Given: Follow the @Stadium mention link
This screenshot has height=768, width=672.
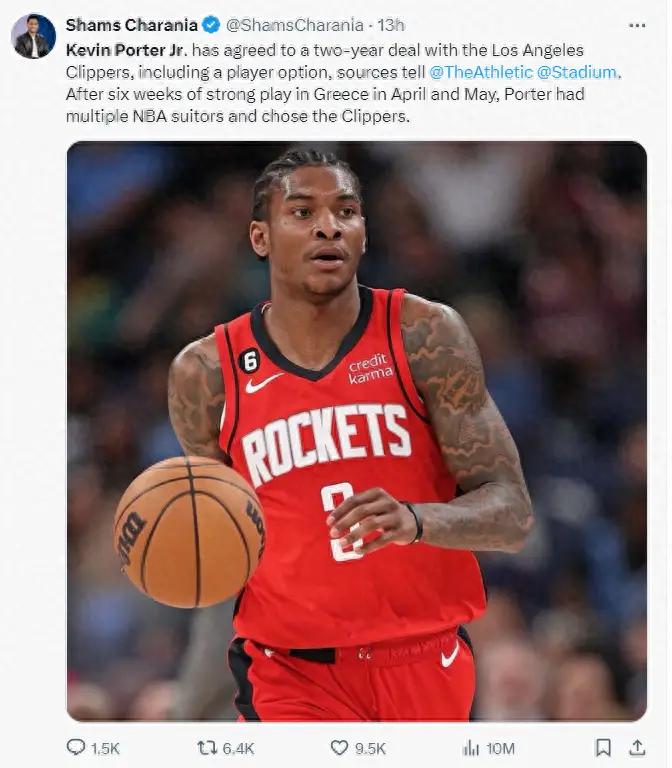Looking at the screenshot, I should (576, 72).
